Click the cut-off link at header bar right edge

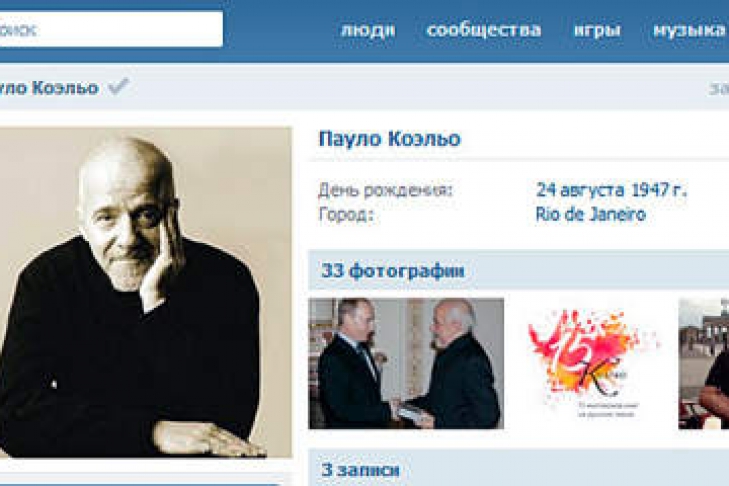point(719,88)
